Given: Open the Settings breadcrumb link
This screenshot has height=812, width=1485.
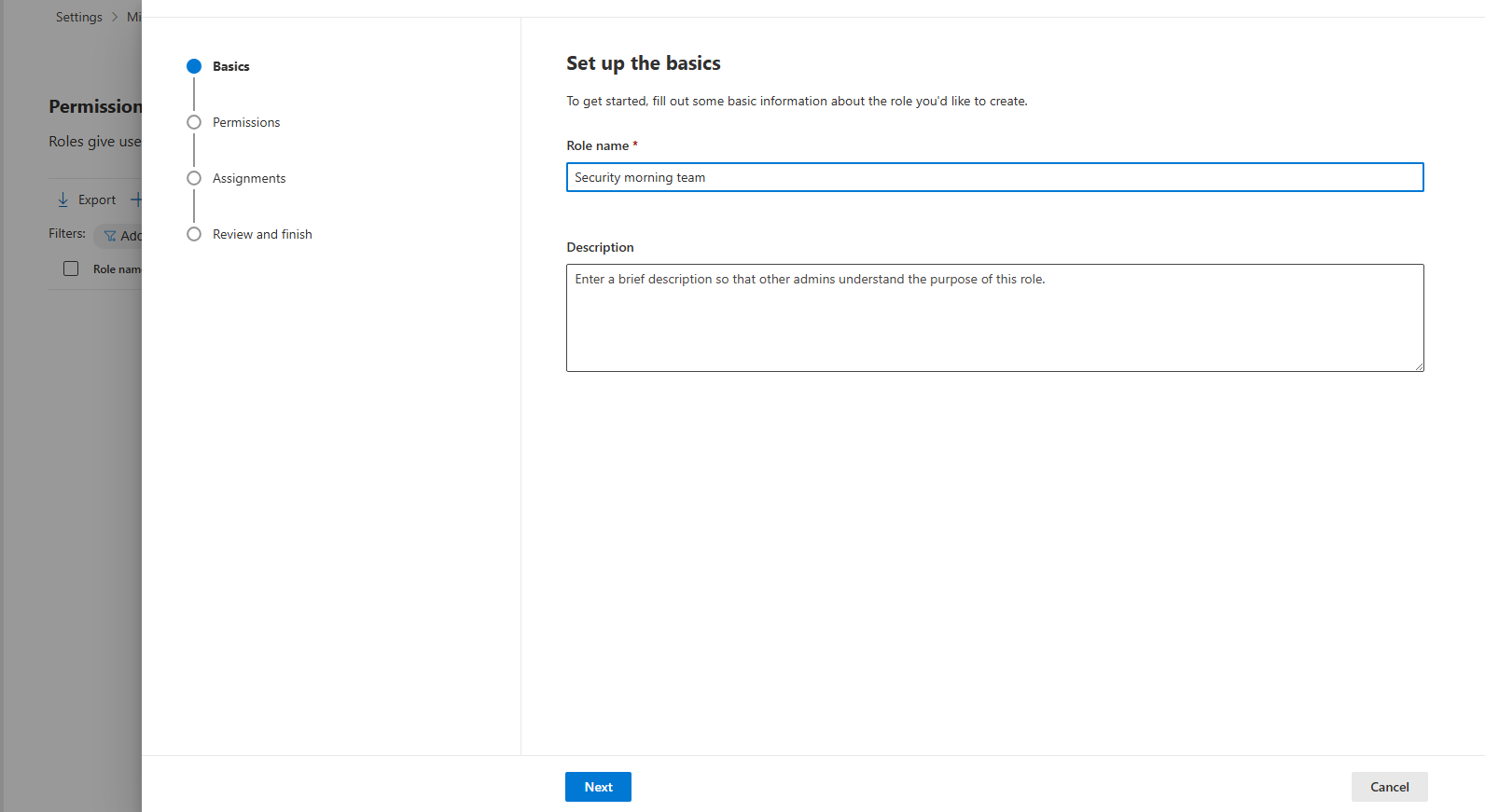Looking at the screenshot, I should pyautogui.click(x=79, y=17).
